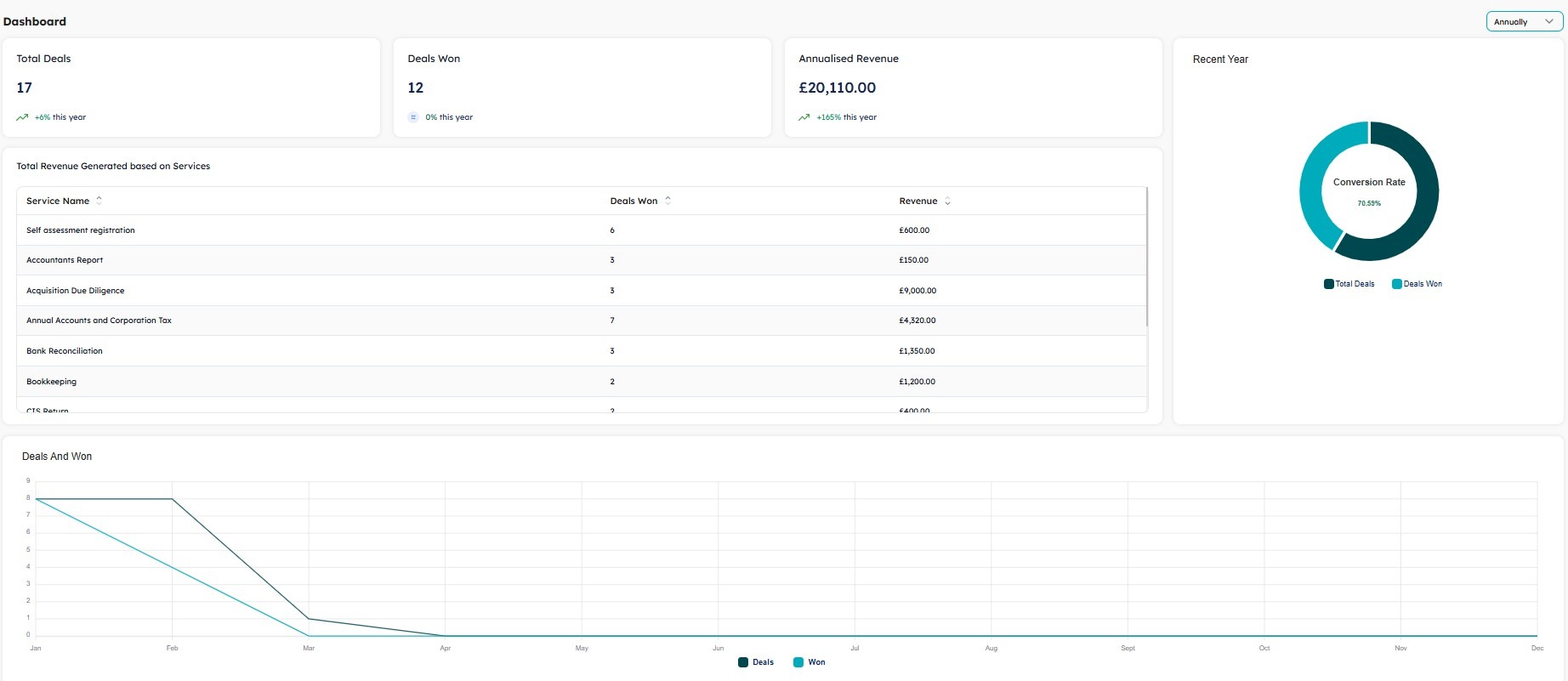Select the Self assessment registration row
This screenshot has height=681, width=1568.
[582, 230]
